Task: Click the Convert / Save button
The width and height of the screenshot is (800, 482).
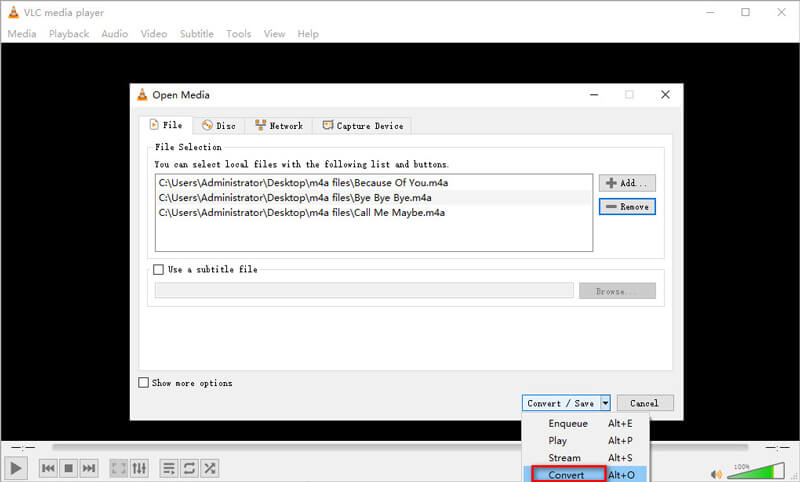Action: [x=561, y=403]
